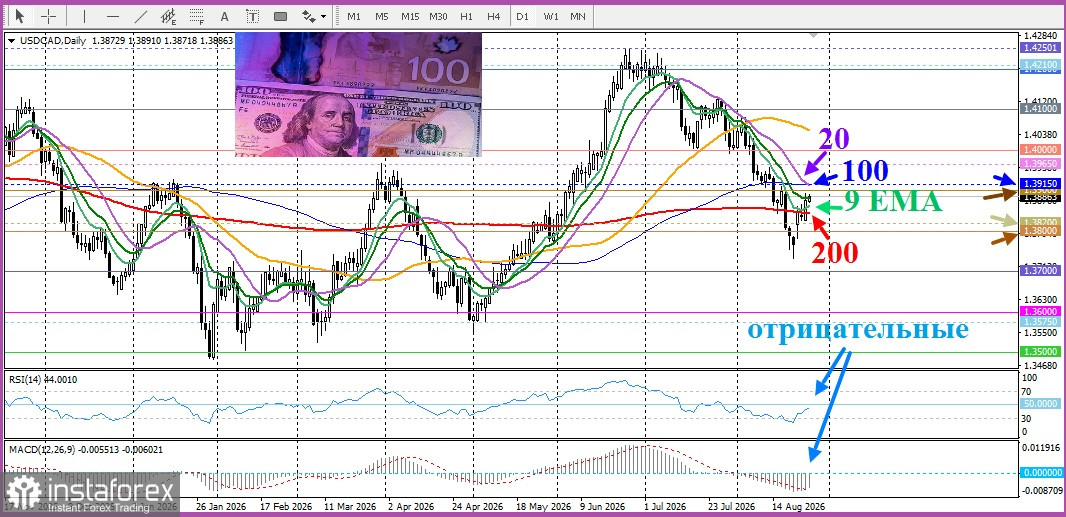This screenshot has height=517, width=1066.
Task: Switch chart to M15 timeframe
Action: [410, 16]
